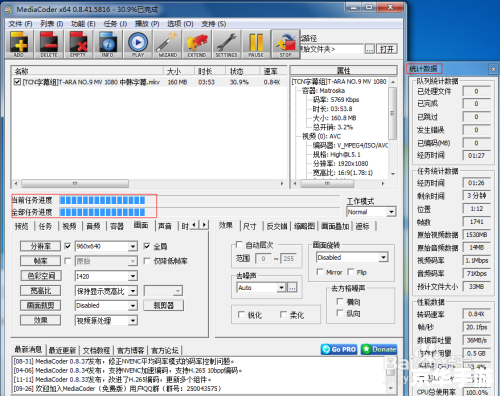Open the 播放 (P) menu
The height and width of the screenshot is (396, 500).
pyautogui.click(x=147, y=24)
